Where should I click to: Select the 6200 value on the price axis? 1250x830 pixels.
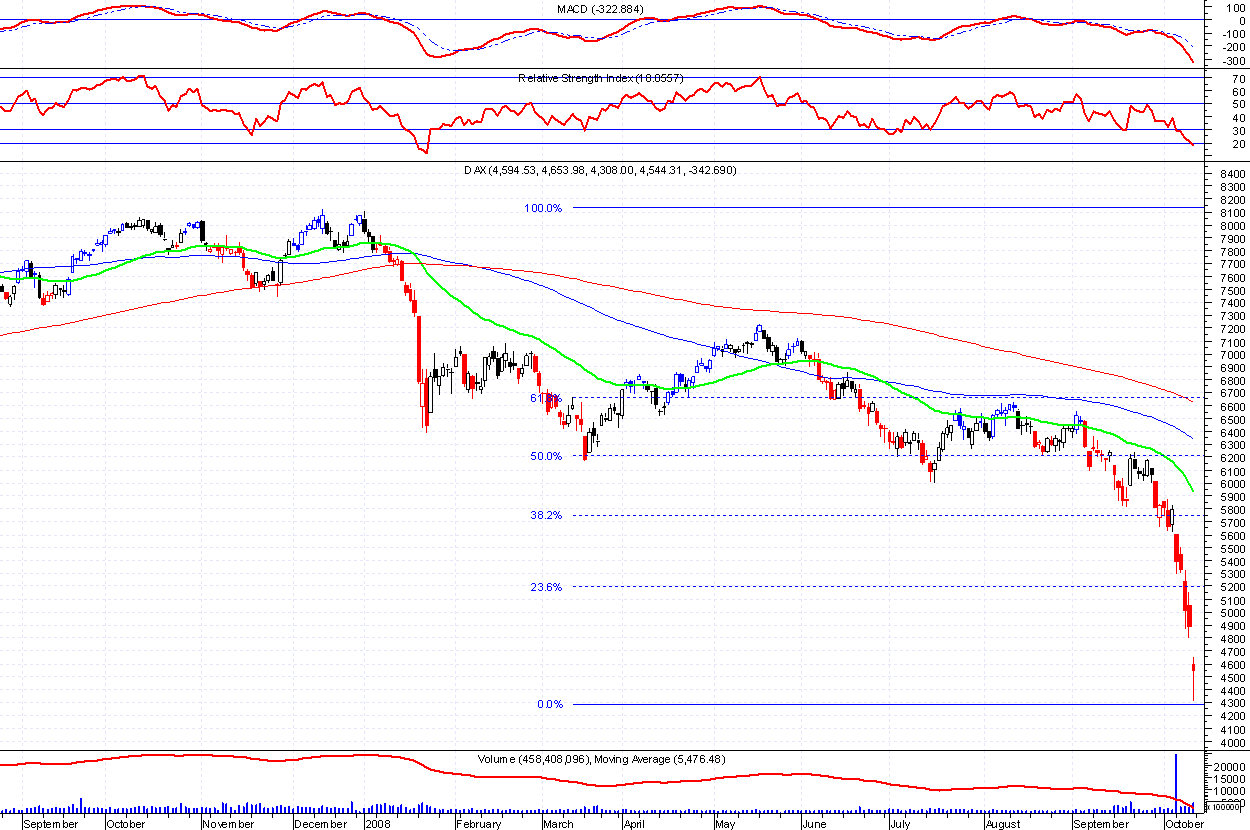click(x=1231, y=459)
